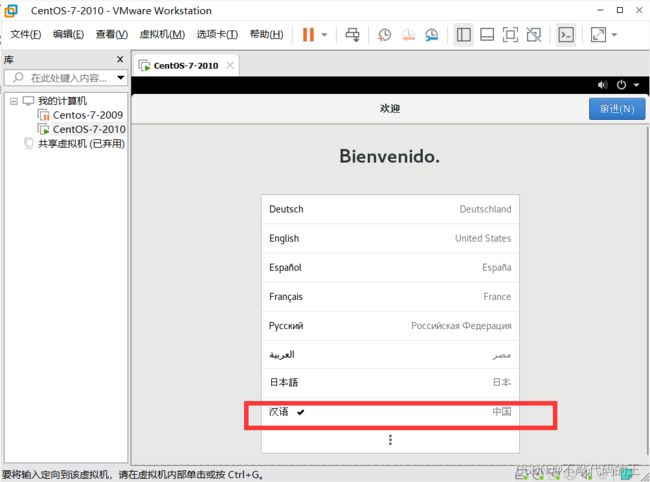Open the power options dropdown beside pause
This screenshot has height=482, width=650.
pos(325,35)
